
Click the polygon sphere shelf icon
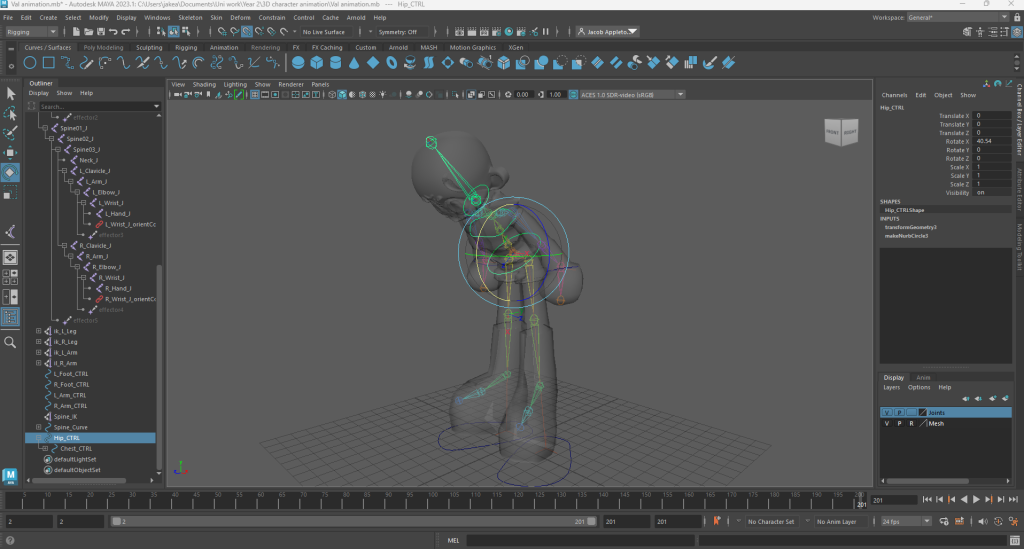point(299,63)
